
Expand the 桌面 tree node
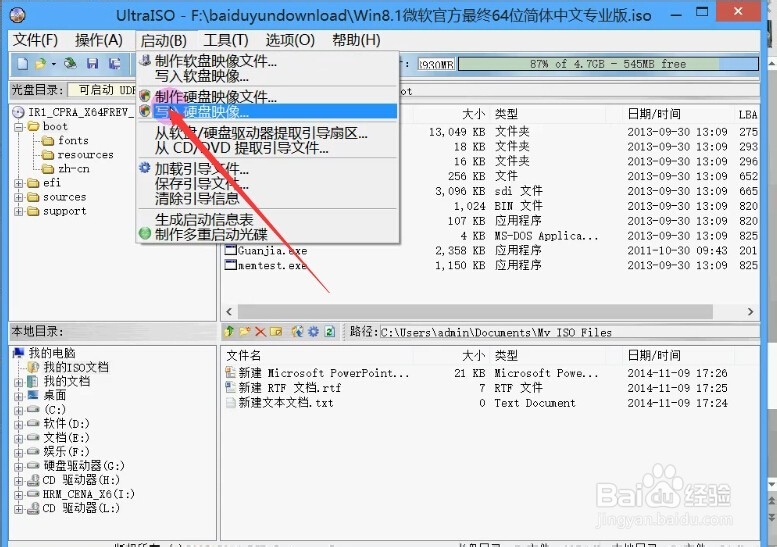(19, 396)
